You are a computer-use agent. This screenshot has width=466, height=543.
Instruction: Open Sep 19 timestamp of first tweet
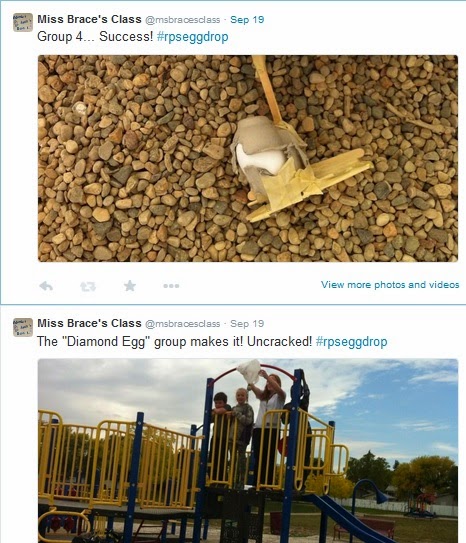tap(247, 20)
